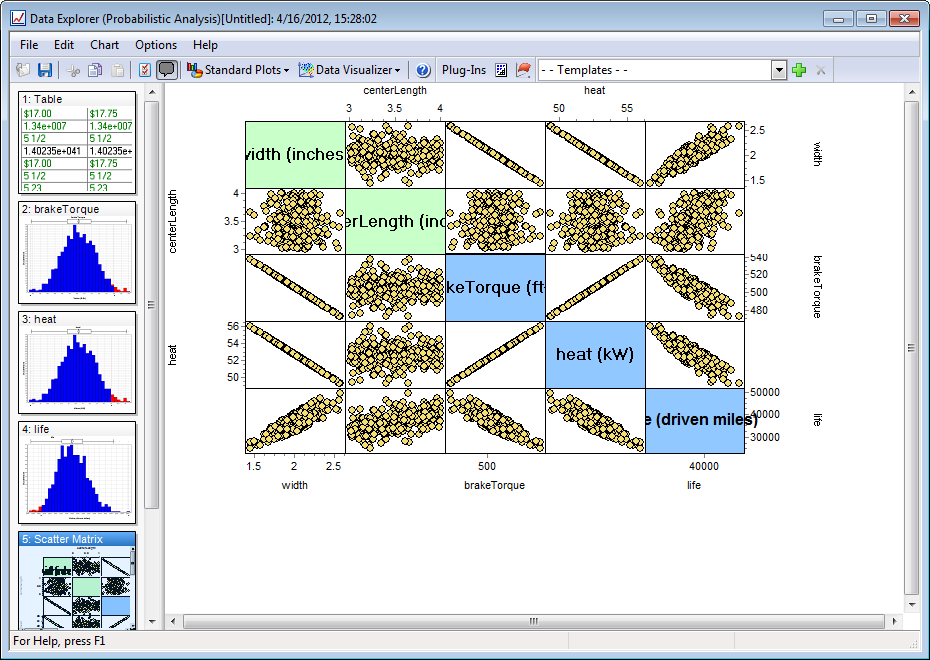Click the red flag plug-in icon
Viewport: 930px width, 660px height.
coord(523,70)
